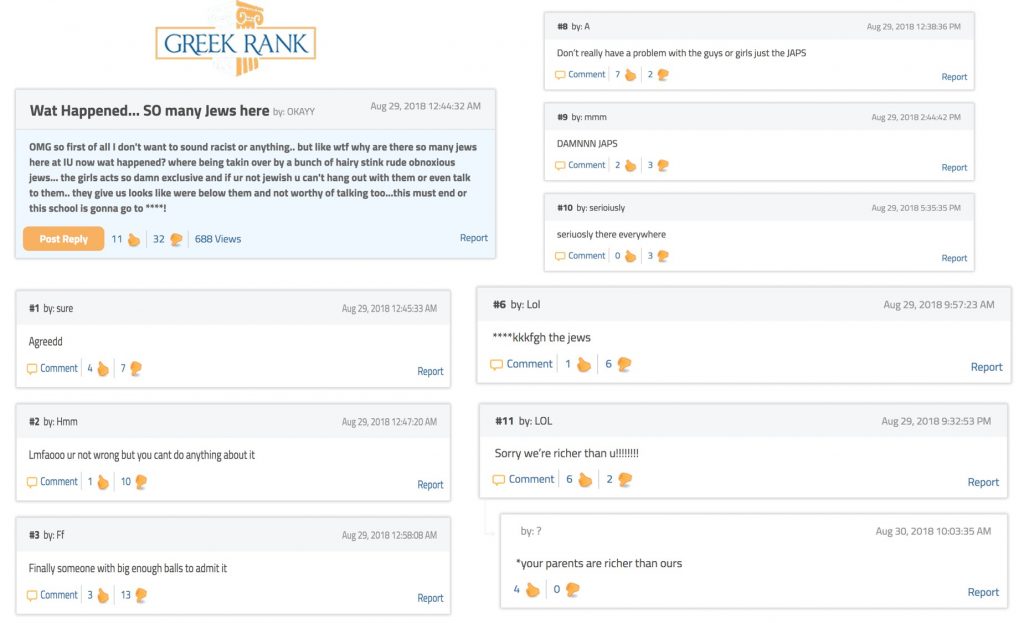Report comment #2 by Hmm
The image size is (1024, 623).
(x=430, y=485)
